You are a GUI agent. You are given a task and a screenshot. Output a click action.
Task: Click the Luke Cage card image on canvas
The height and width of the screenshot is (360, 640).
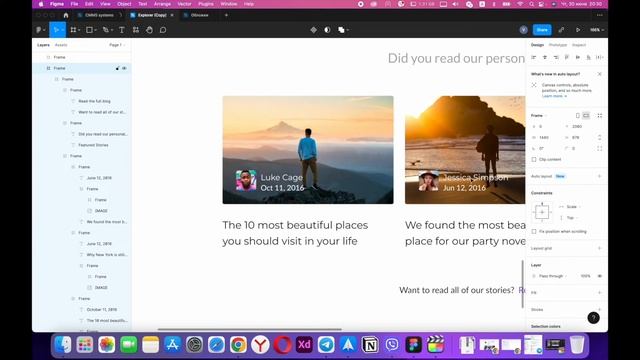[308, 150]
